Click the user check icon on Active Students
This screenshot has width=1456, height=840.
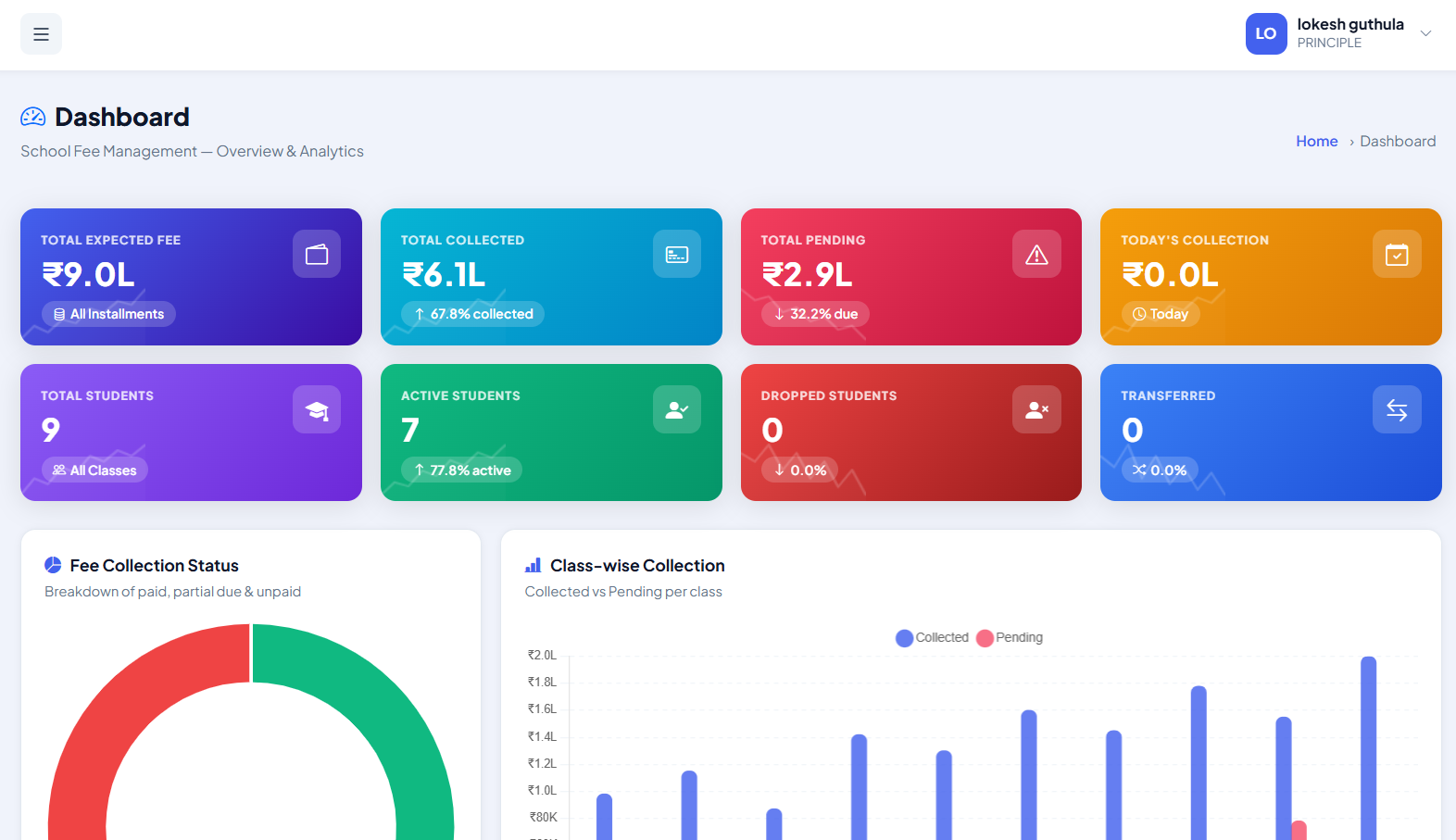click(x=677, y=409)
